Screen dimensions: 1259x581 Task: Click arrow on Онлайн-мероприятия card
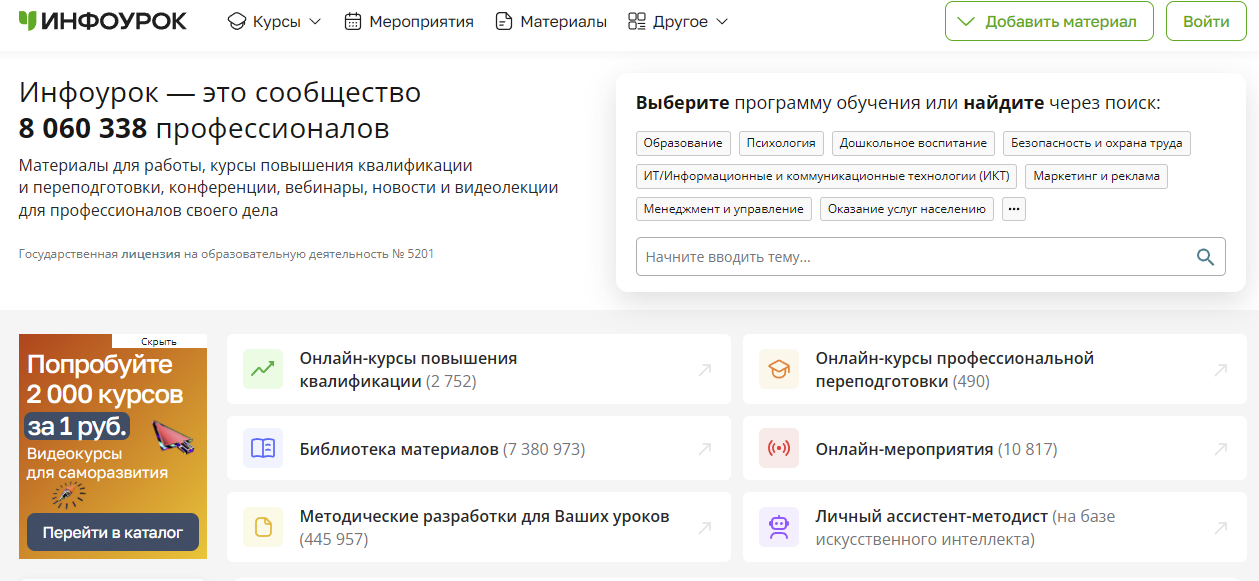[1221, 449]
